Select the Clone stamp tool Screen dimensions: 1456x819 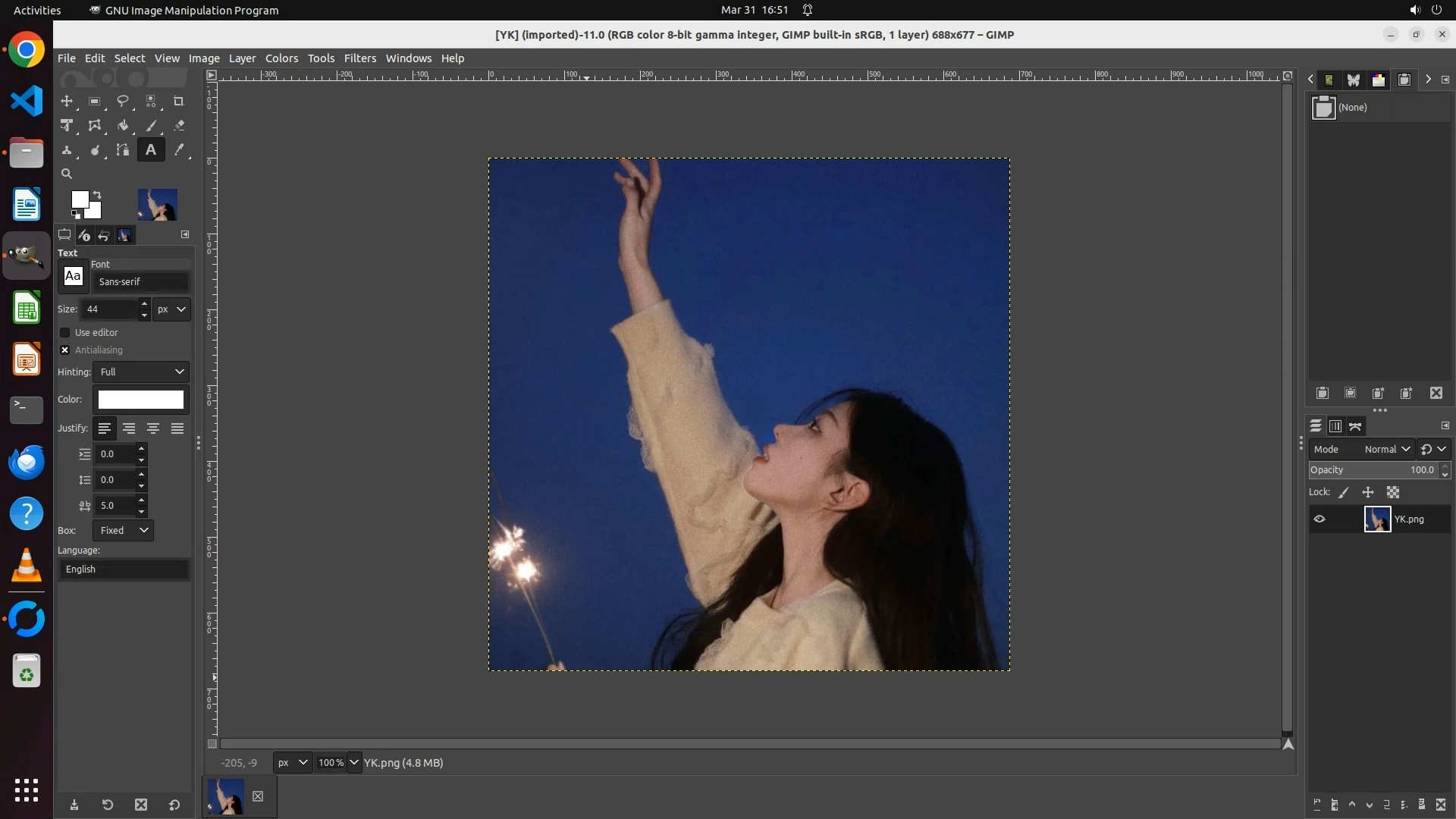pyautogui.click(x=67, y=150)
